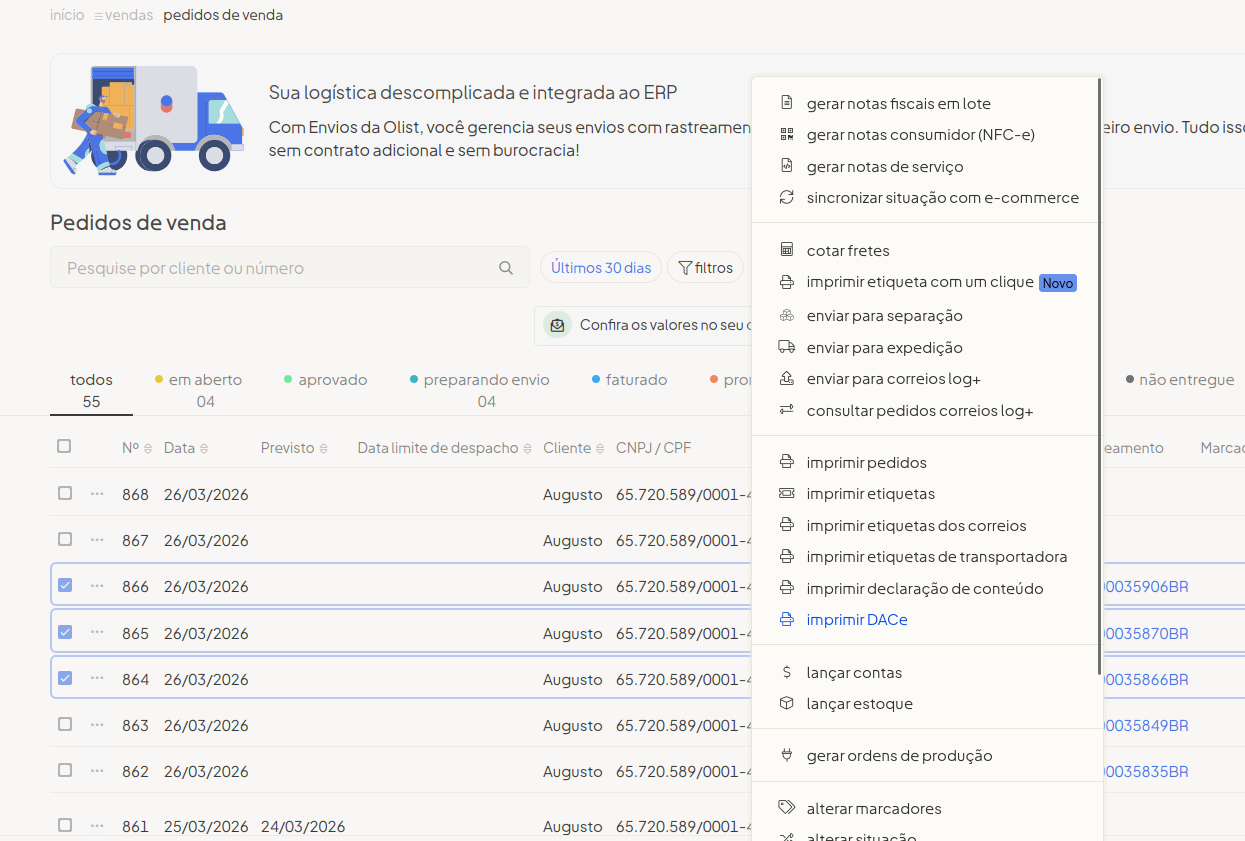
Task: Click the plug icon beside gerar ordens de produção
Action: (787, 755)
